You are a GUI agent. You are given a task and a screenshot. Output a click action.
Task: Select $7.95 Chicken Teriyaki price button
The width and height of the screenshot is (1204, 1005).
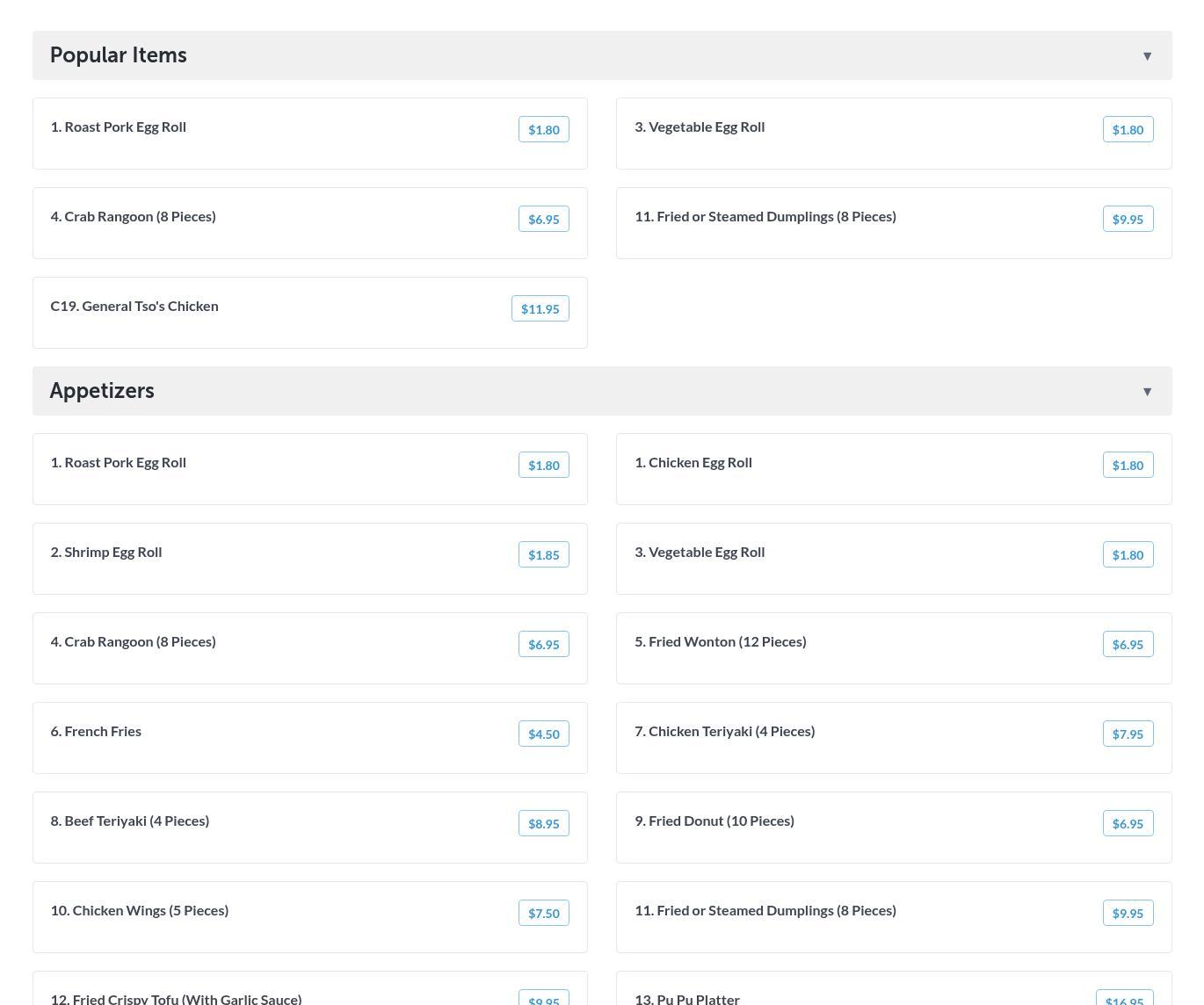(x=1128, y=734)
